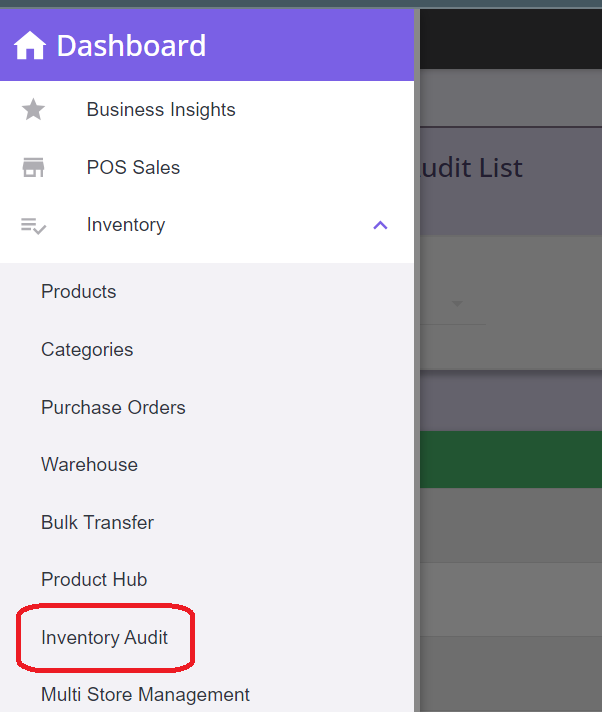Click the Inventory checklist icon
The width and height of the screenshot is (602, 712).
(34, 226)
